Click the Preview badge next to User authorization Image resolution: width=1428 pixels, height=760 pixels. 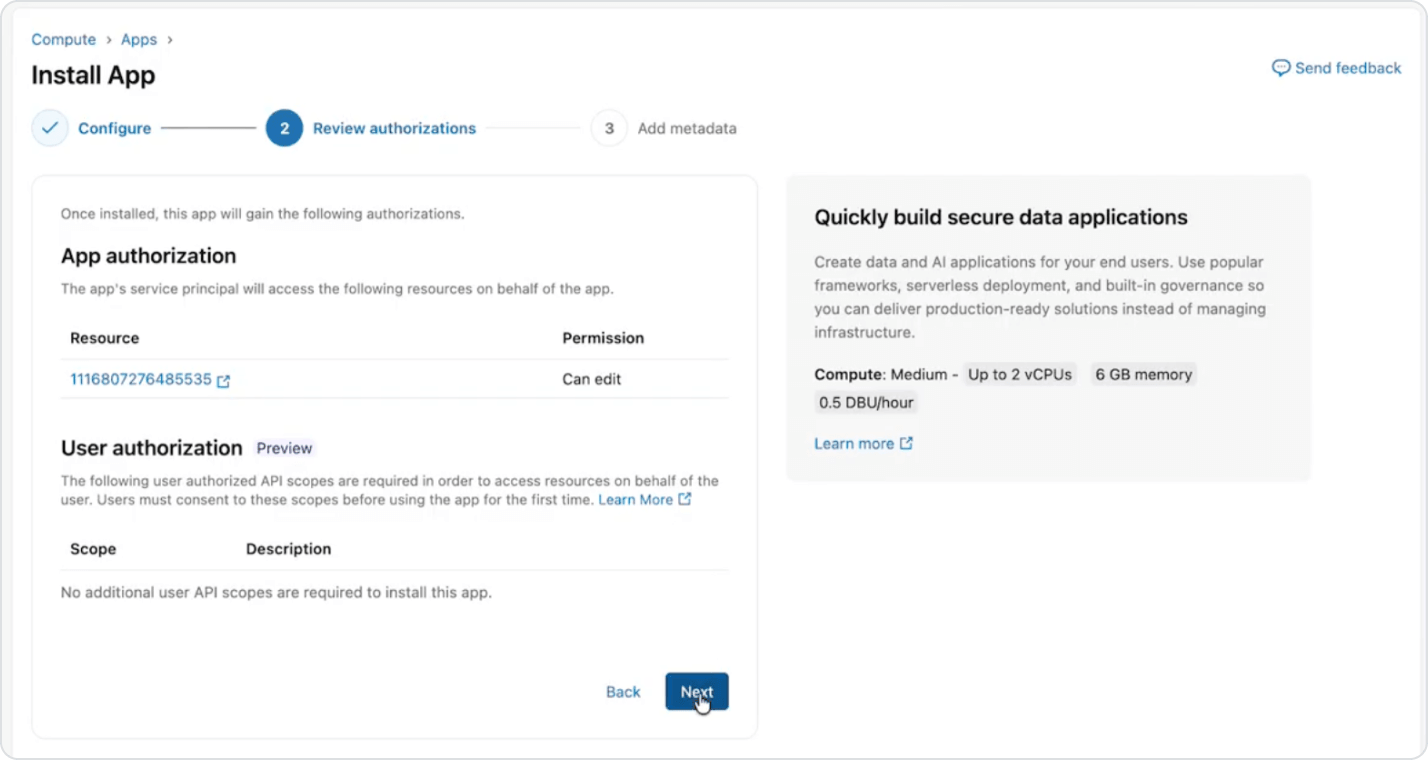pyautogui.click(x=284, y=448)
